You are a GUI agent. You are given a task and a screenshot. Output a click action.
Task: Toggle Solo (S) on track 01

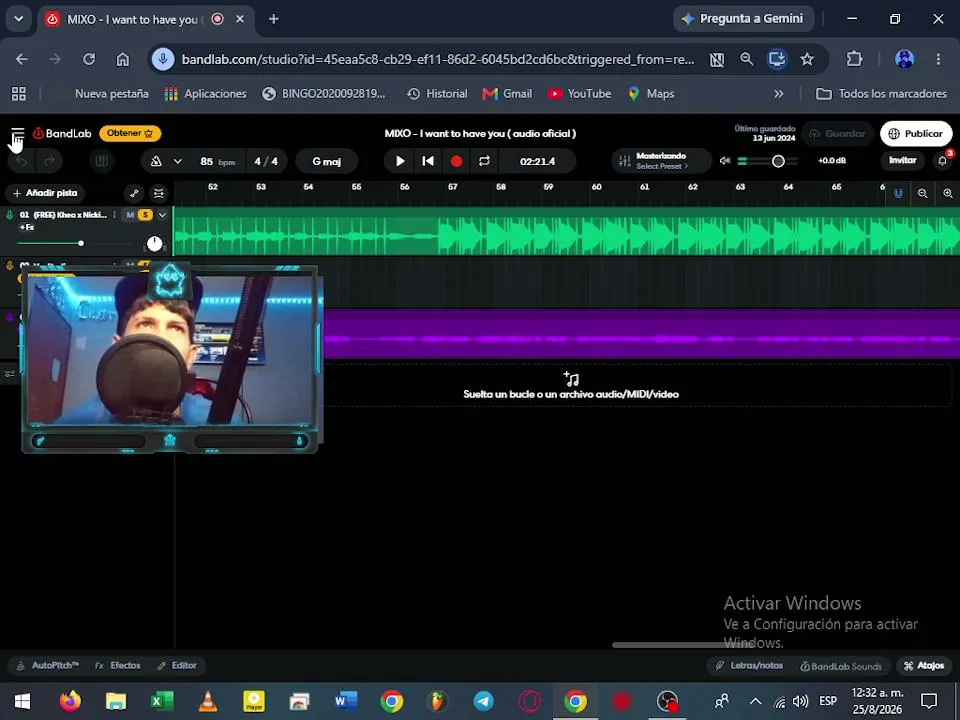145,215
